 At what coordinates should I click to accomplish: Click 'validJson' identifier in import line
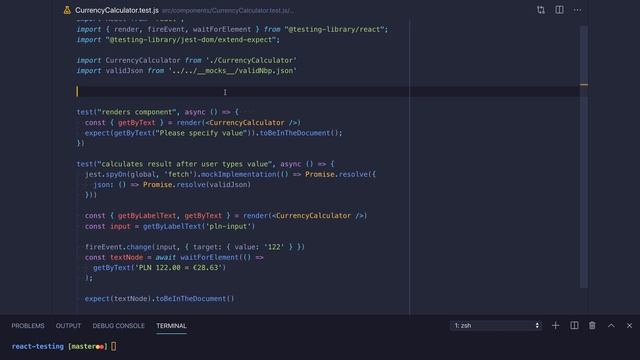tap(124, 71)
